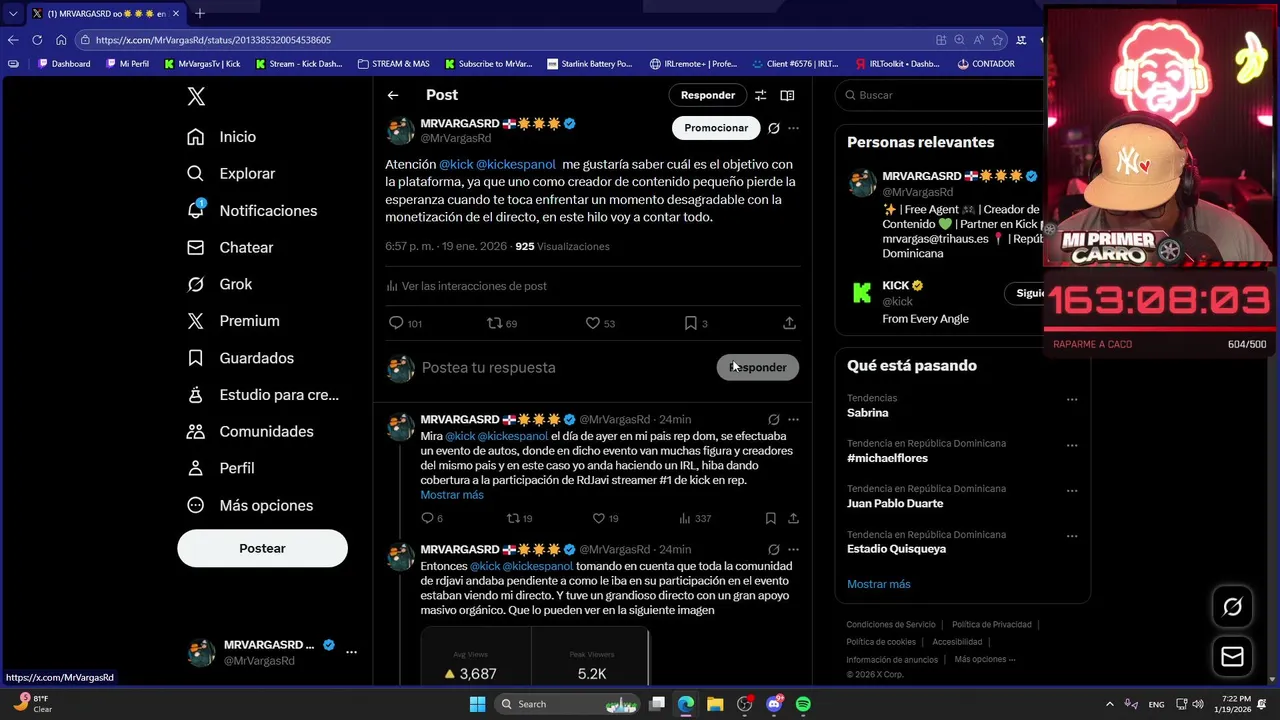The width and height of the screenshot is (1280, 720).
Task: Open options for the Sabrina trend
Action: pyautogui.click(x=1072, y=400)
